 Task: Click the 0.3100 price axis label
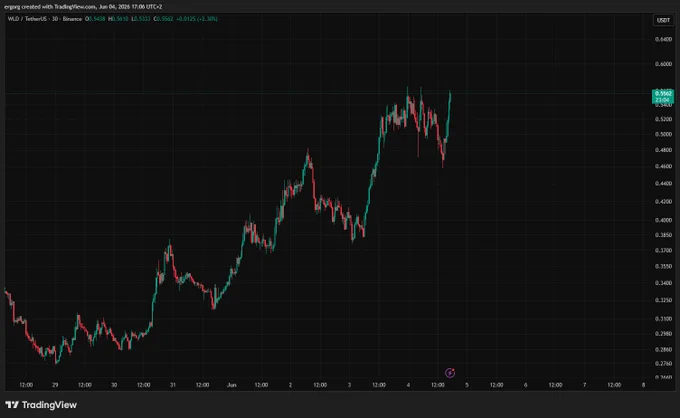(663, 319)
